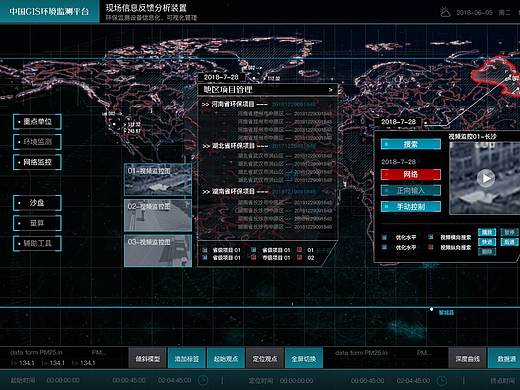This screenshot has height=390, width=520.
Task: Expand the 河南省环保项目 group
Action: coord(234,104)
